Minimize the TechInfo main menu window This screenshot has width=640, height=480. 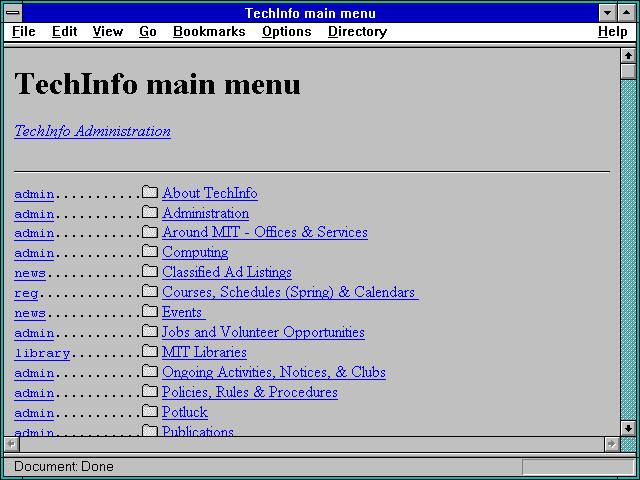pos(607,13)
